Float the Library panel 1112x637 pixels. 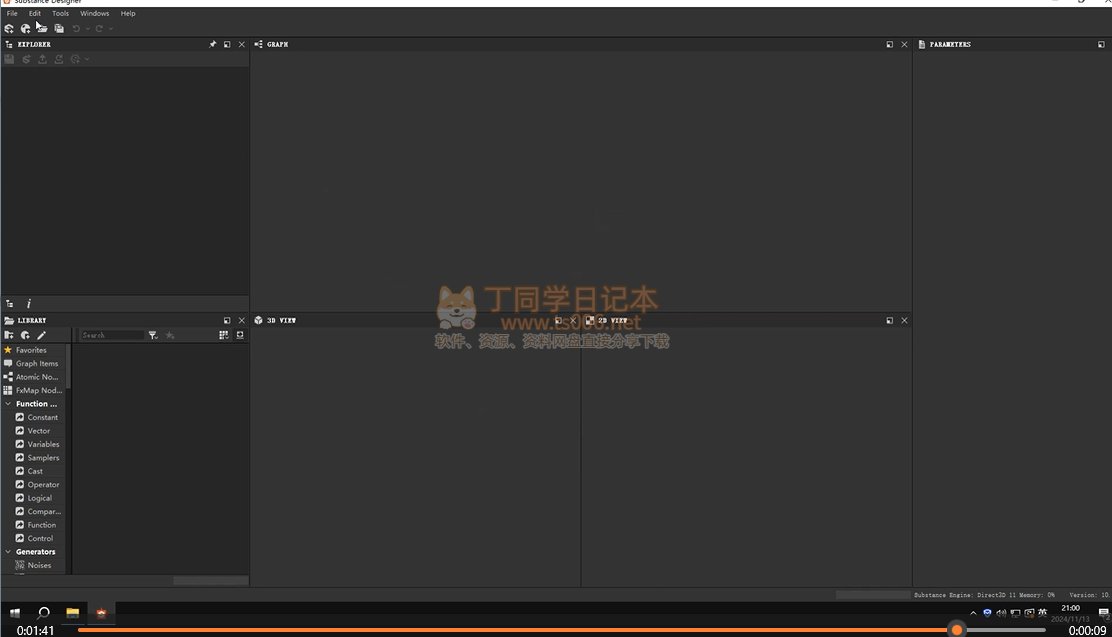227,321
